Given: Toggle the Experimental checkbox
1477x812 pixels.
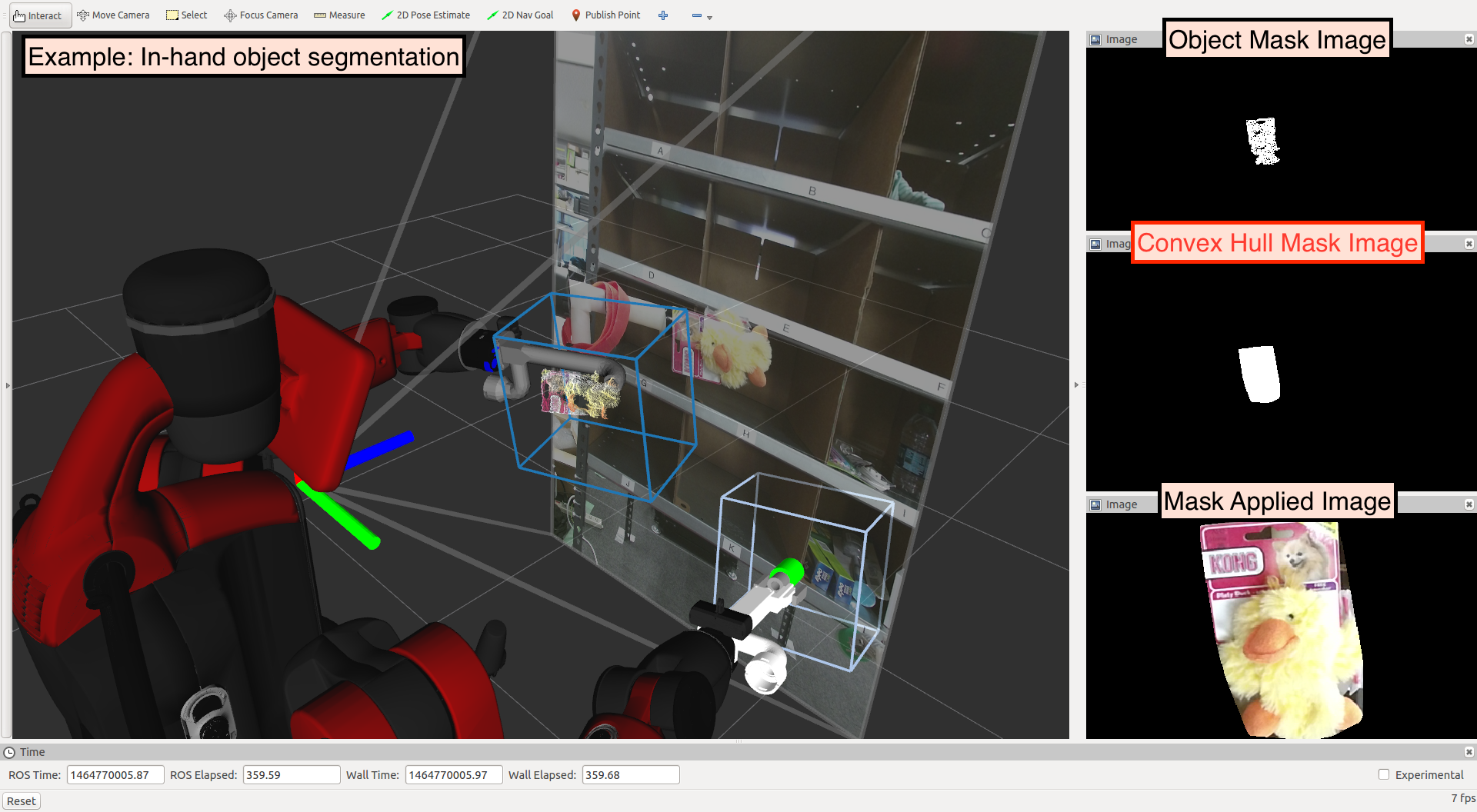Looking at the screenshot, I should click(x=1384, y=774).
